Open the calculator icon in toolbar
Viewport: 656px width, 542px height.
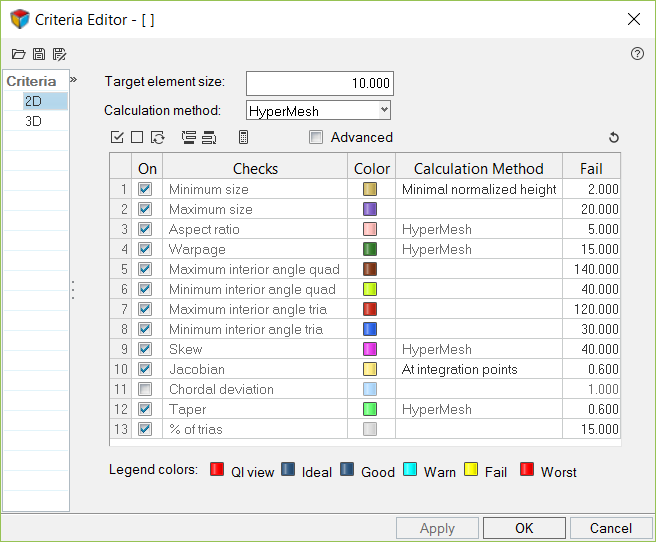(243, 137)
